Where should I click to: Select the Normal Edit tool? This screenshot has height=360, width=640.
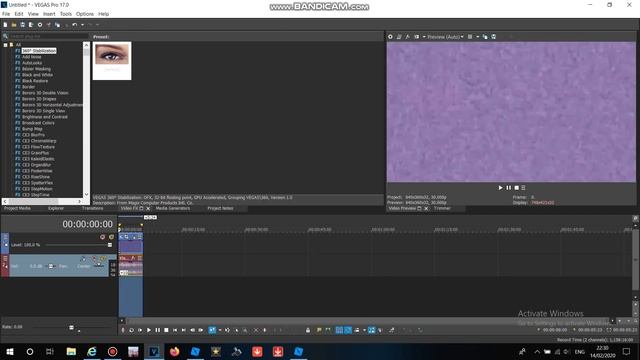point(212,330)
